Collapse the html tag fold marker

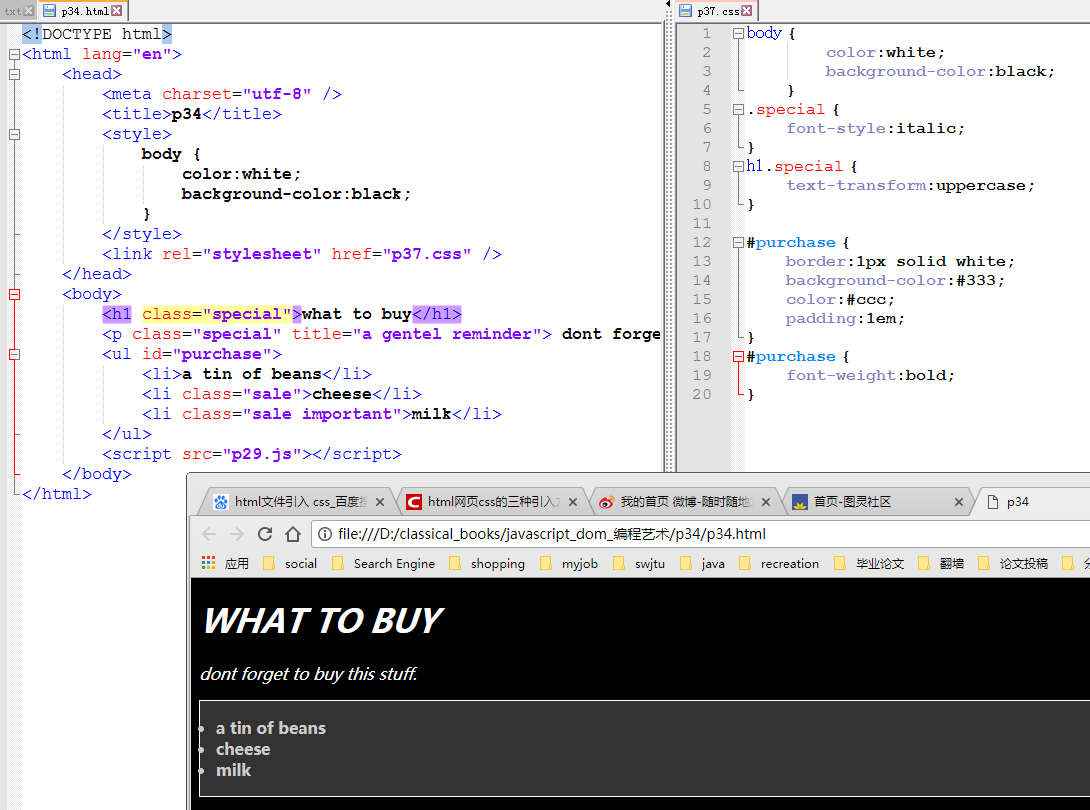click(x=14, y=54)
